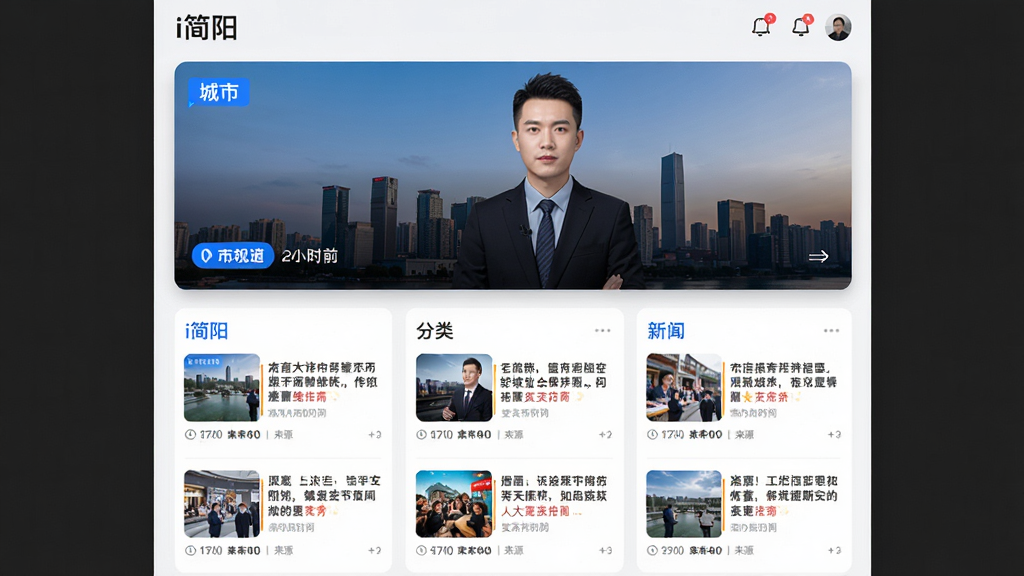Open the i简阳 section heading

coord(206,331)
